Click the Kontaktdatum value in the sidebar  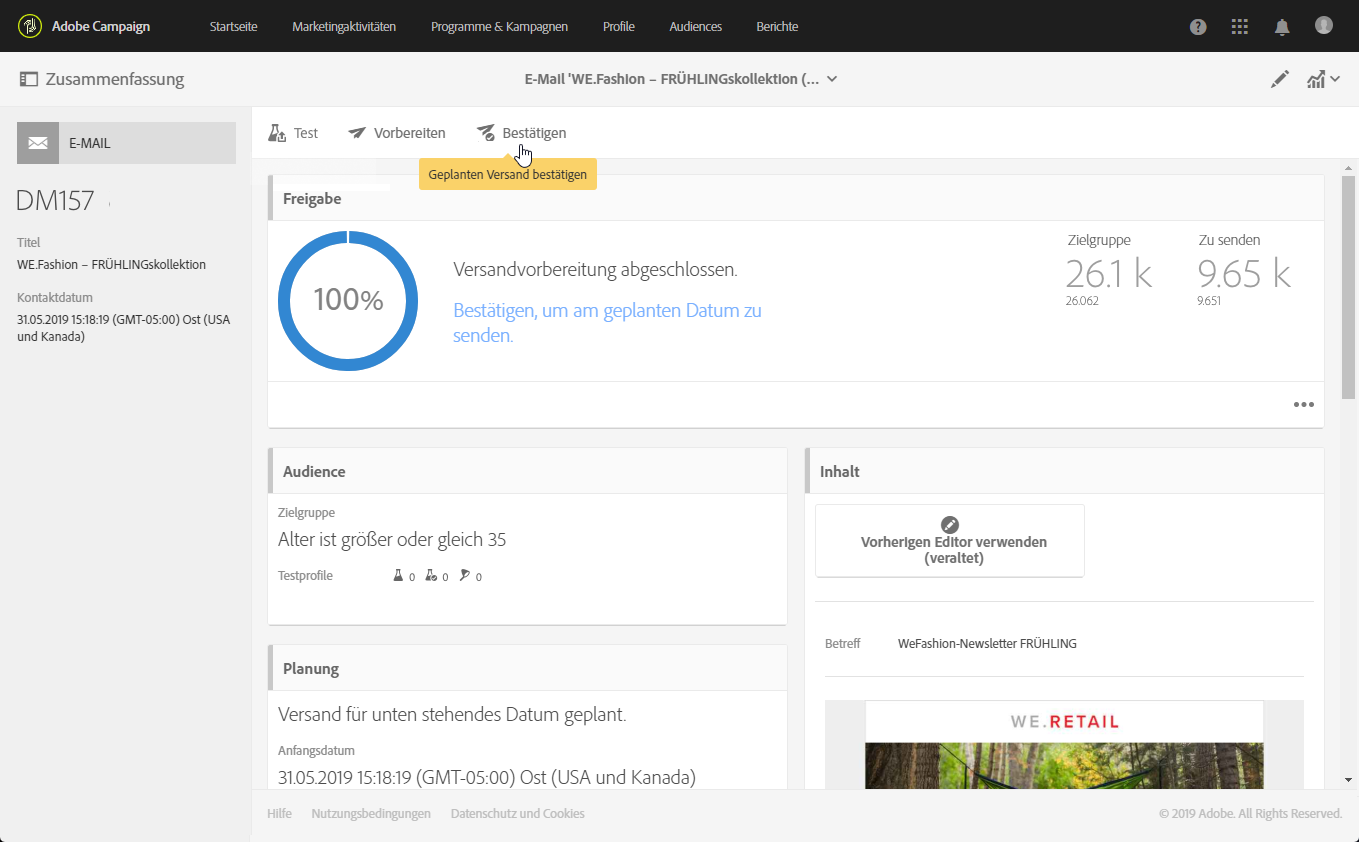pos(124,328)
